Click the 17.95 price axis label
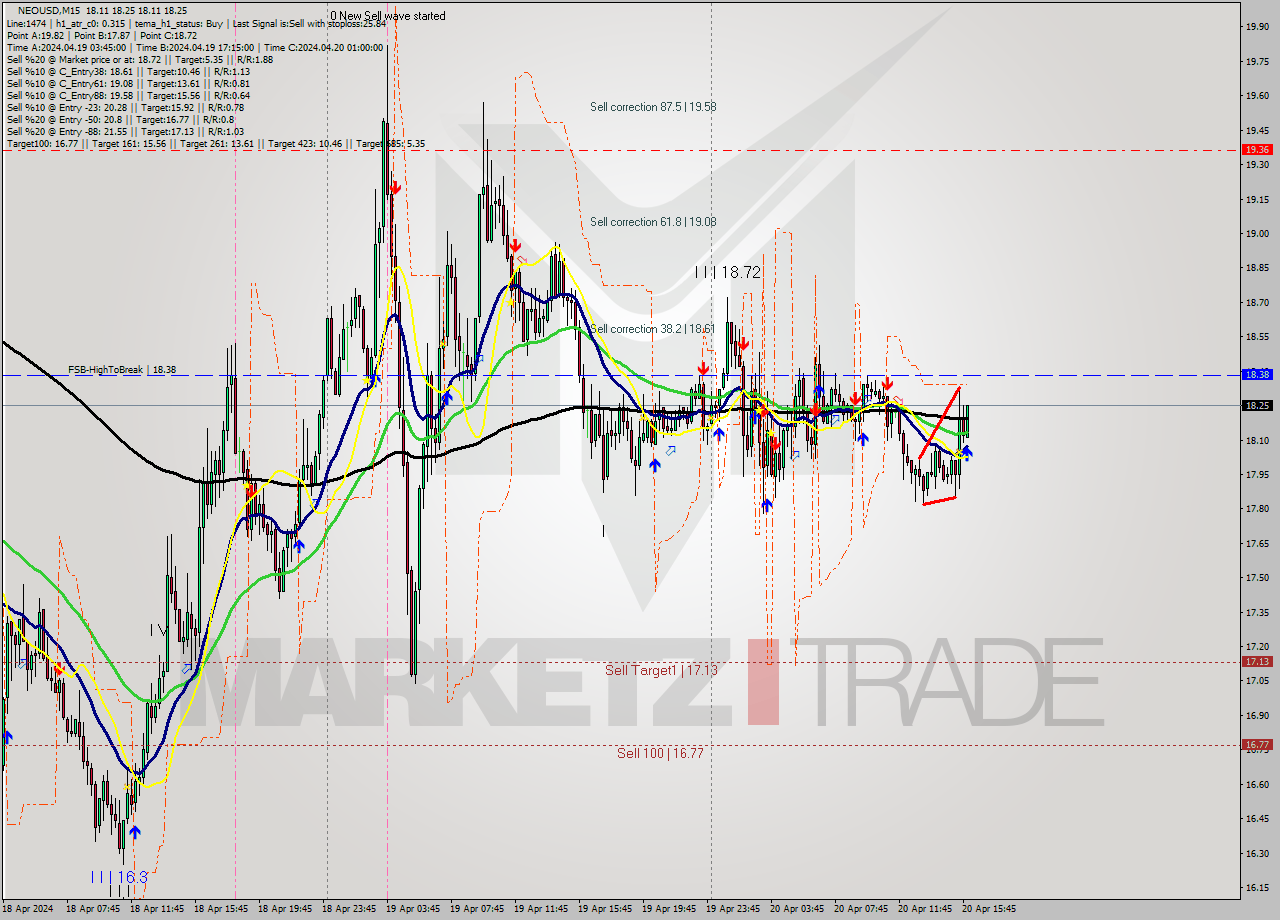Screen dimensions: 1280x920 1256,475
